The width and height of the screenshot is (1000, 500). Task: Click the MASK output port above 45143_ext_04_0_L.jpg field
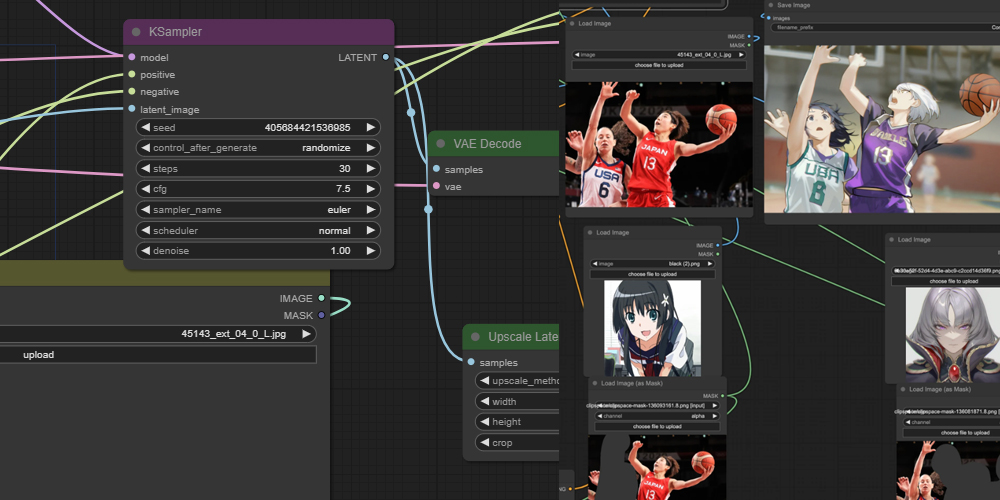click(x=321, y=315)
